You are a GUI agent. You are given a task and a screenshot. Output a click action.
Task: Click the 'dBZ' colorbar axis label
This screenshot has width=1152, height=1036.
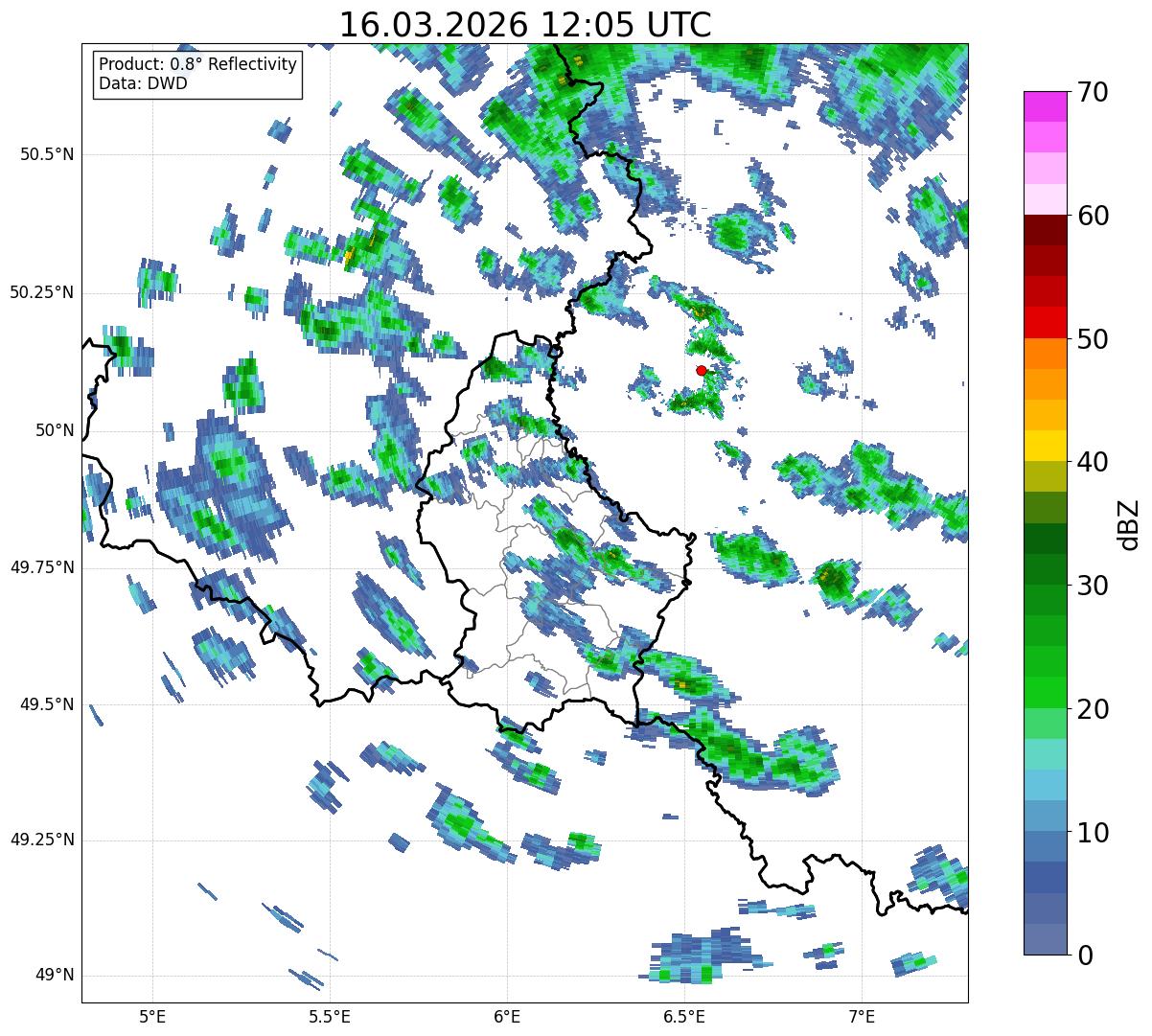1128,523
